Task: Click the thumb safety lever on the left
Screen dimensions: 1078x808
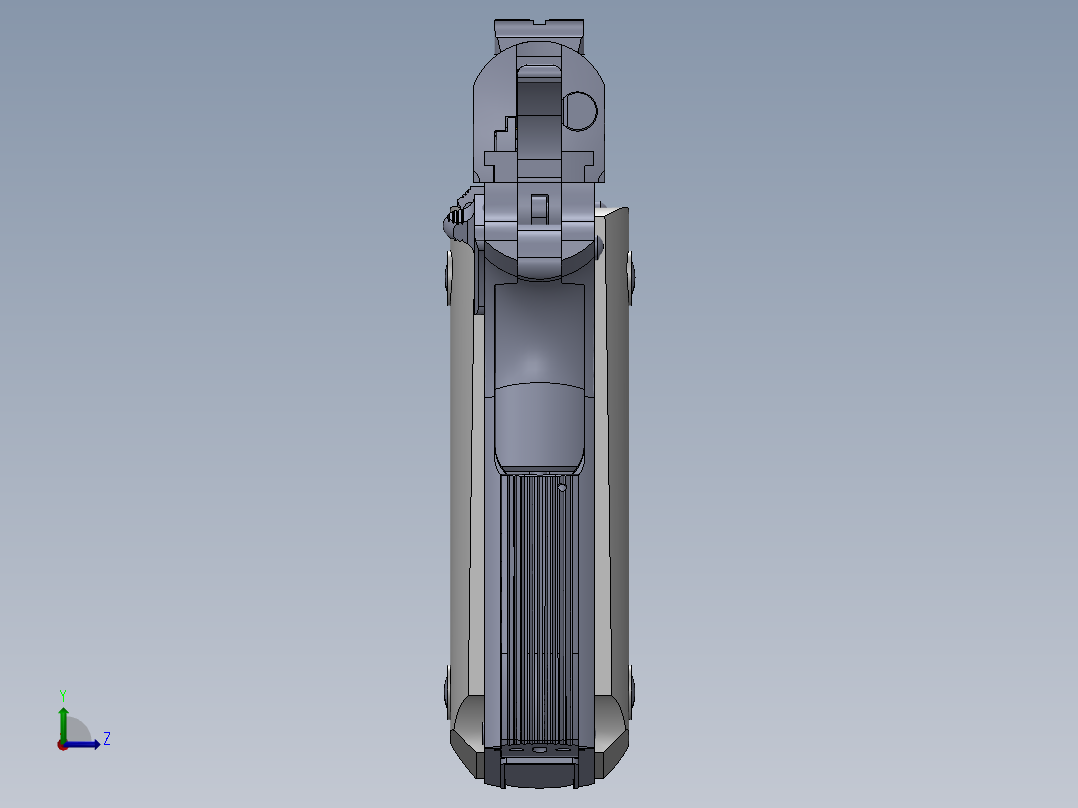Action: point(456,215)
